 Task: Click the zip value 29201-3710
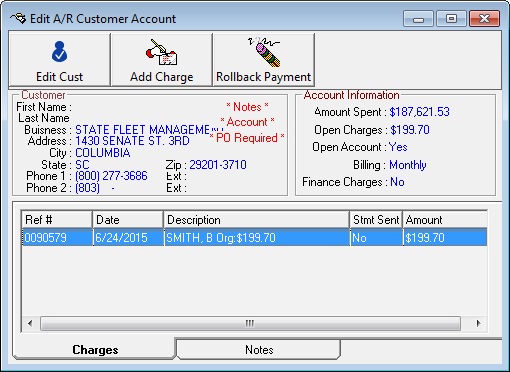click(218, 165)
